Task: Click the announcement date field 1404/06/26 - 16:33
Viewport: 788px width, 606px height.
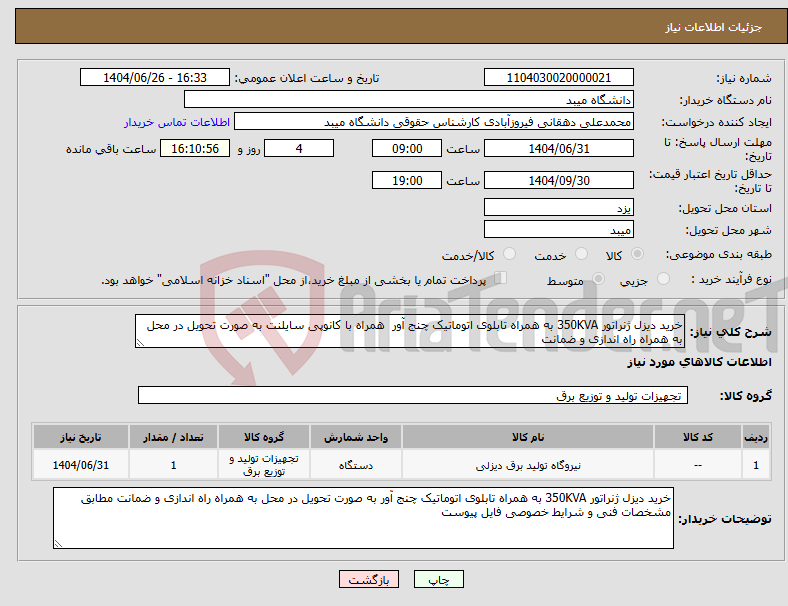Action: 155,77
